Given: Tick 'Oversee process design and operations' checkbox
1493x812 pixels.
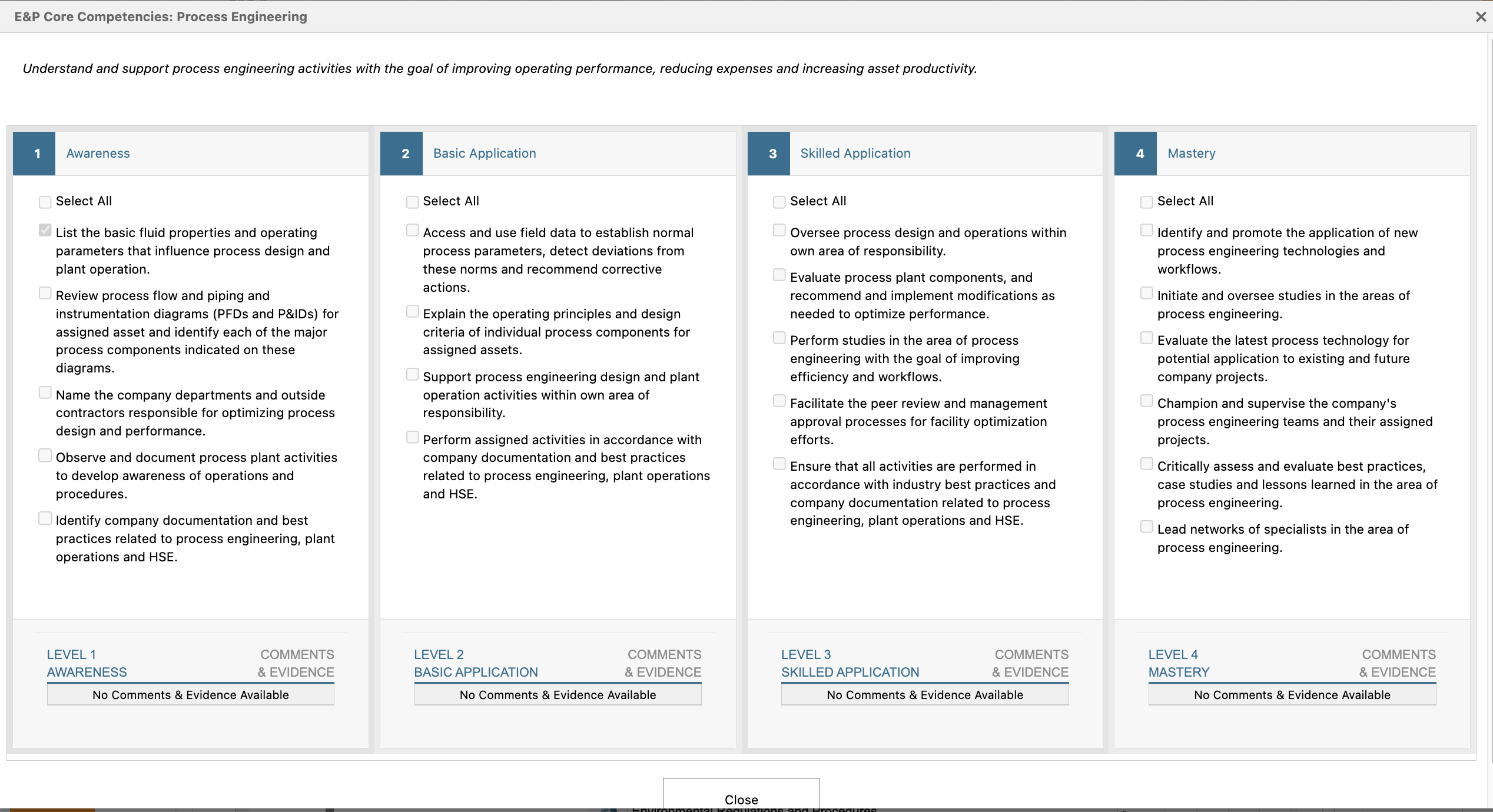Looking at the screenshot, I should (779, 230).
